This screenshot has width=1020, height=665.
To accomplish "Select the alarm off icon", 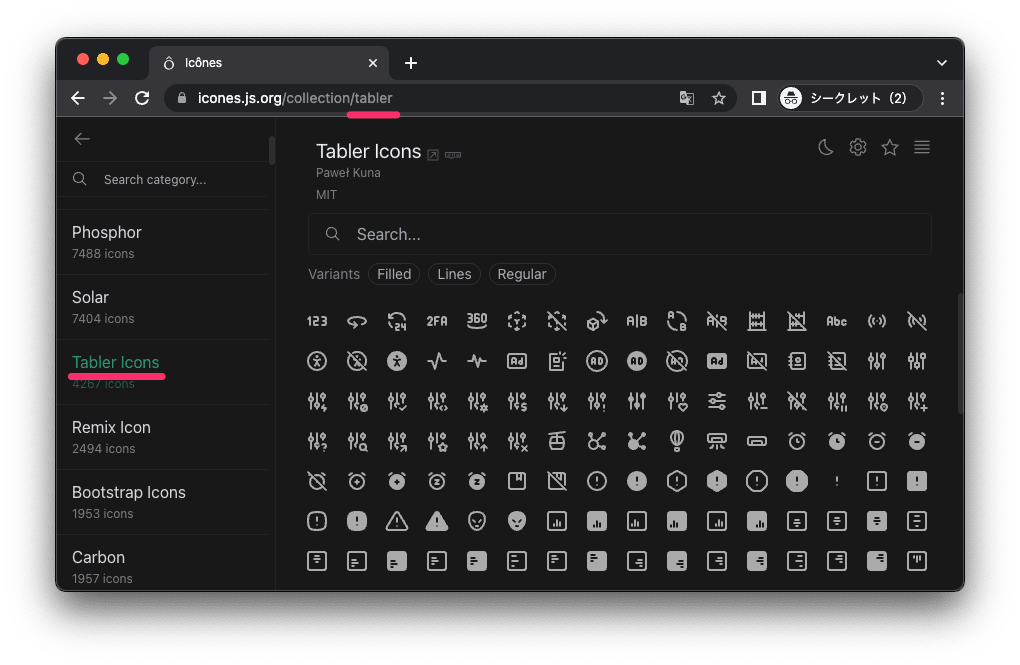I will point(317,481).
